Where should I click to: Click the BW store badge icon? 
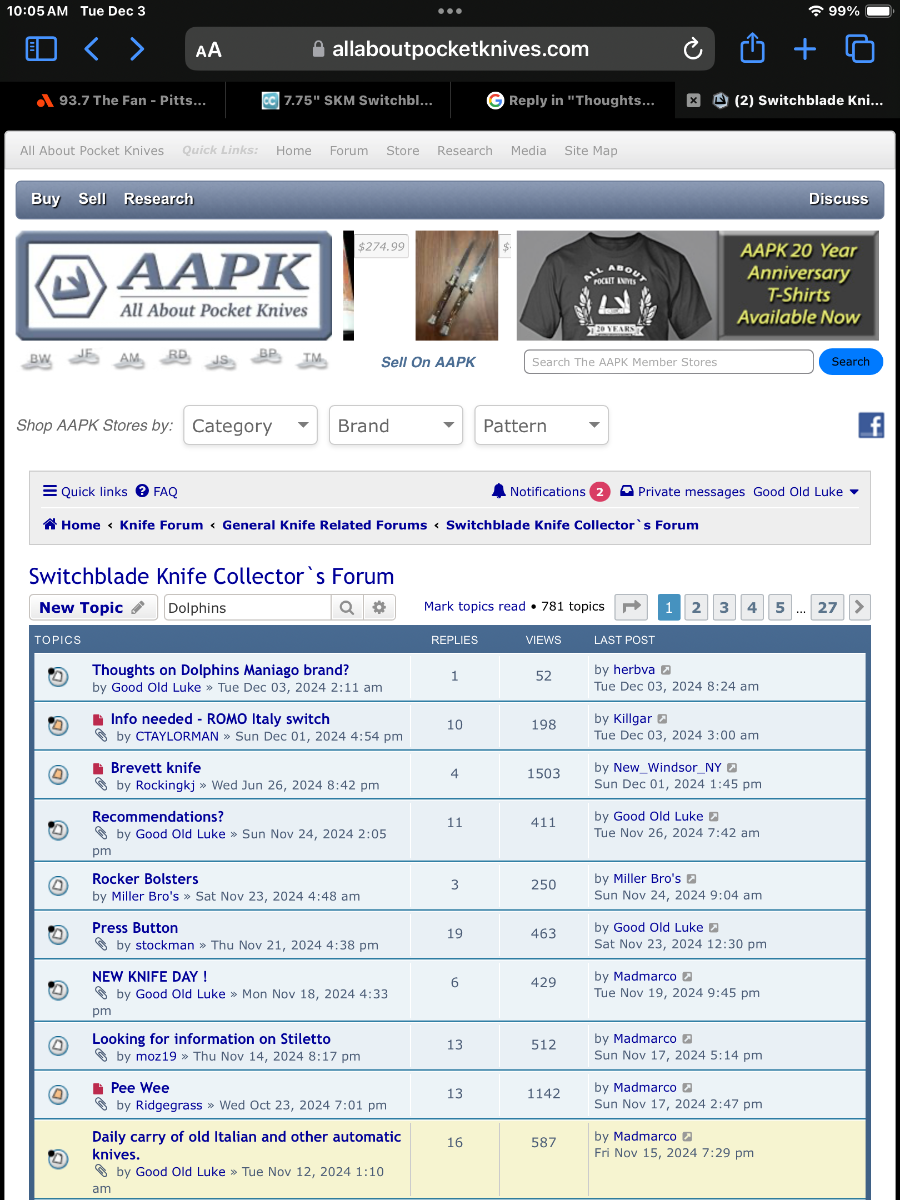[40, 360]
